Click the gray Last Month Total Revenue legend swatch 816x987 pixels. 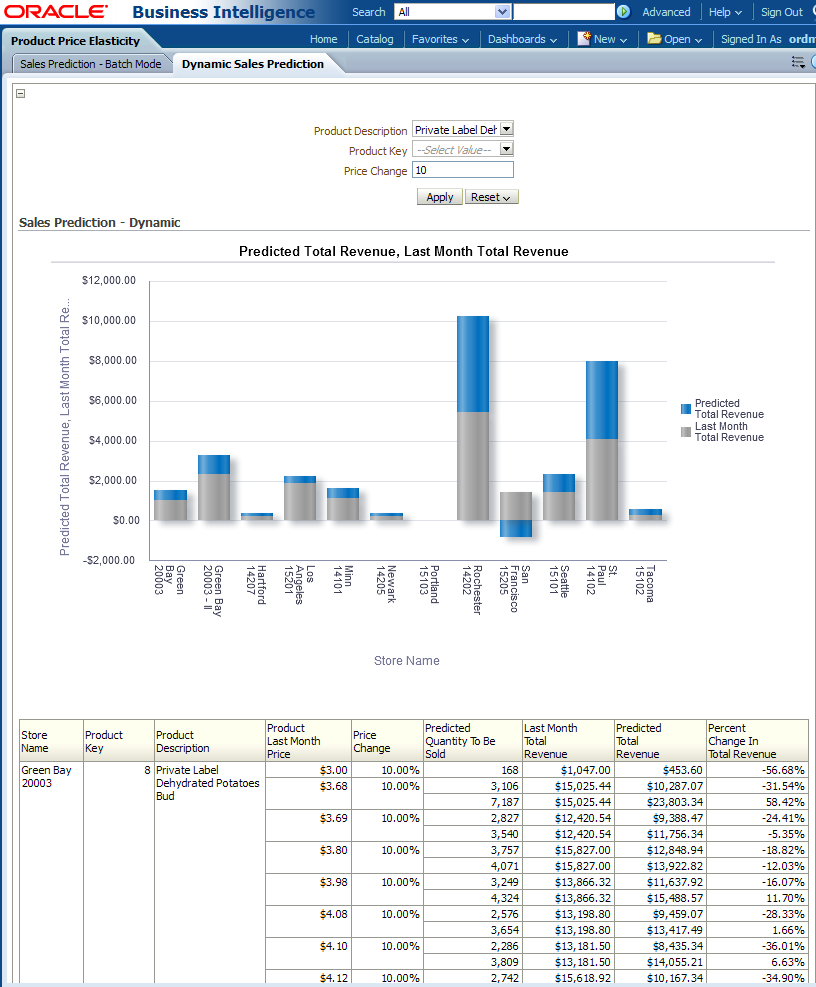coord(685,432)
